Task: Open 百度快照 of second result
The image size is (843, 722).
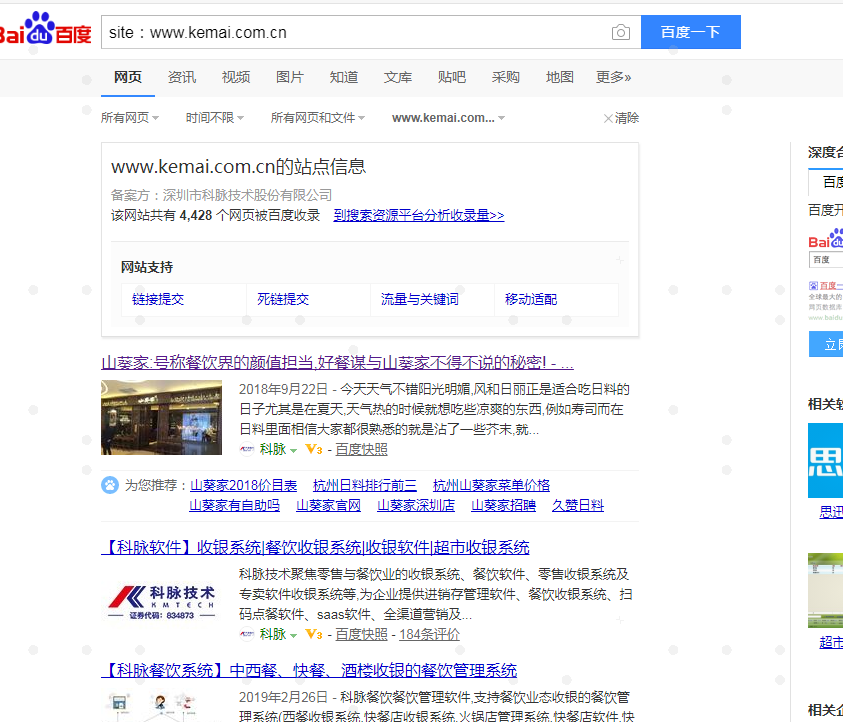Action: tap(361, 634)
